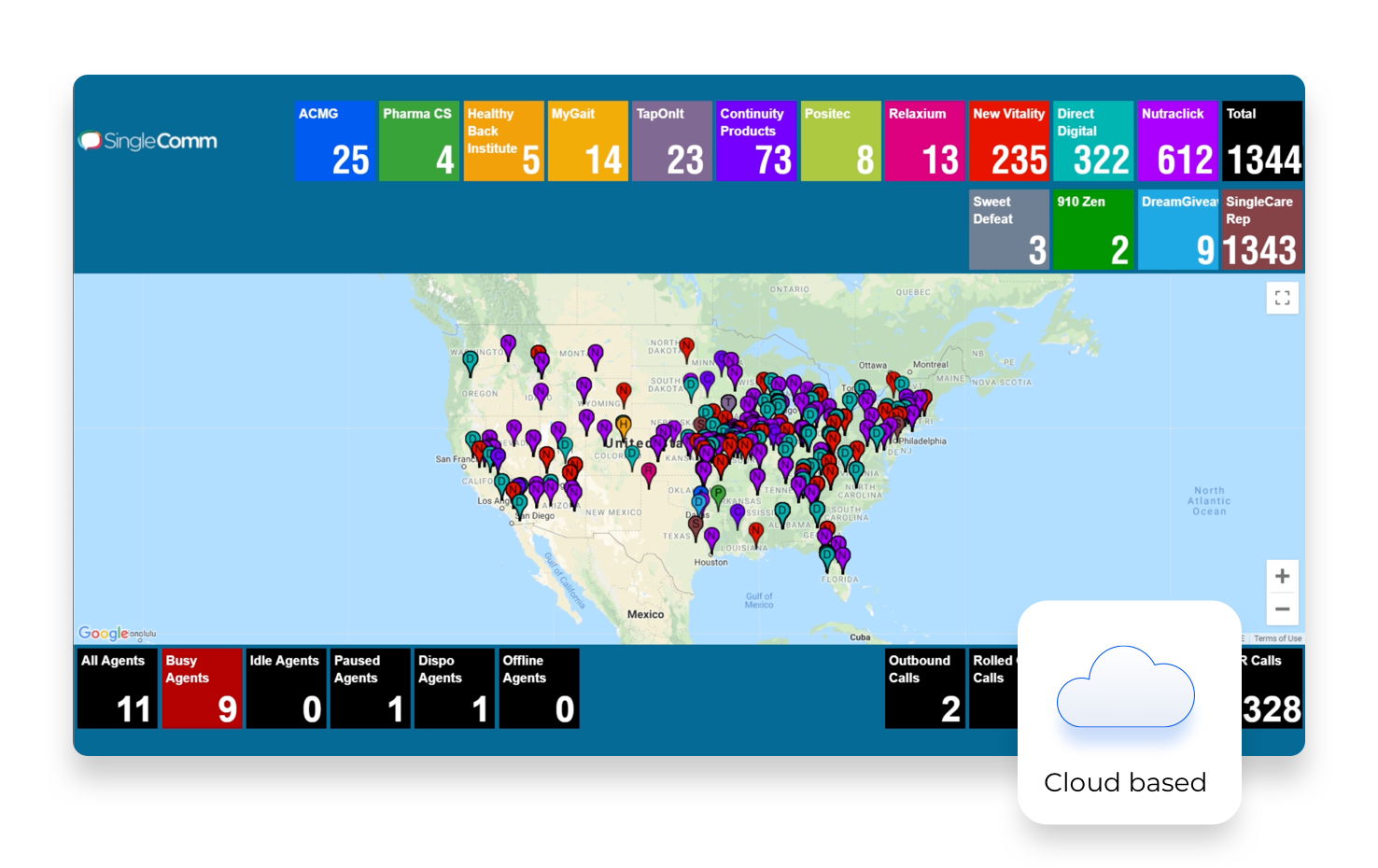Toggle the map fullscreen icon
This screenshot has width=1378, height=868.
[1282, 298]
